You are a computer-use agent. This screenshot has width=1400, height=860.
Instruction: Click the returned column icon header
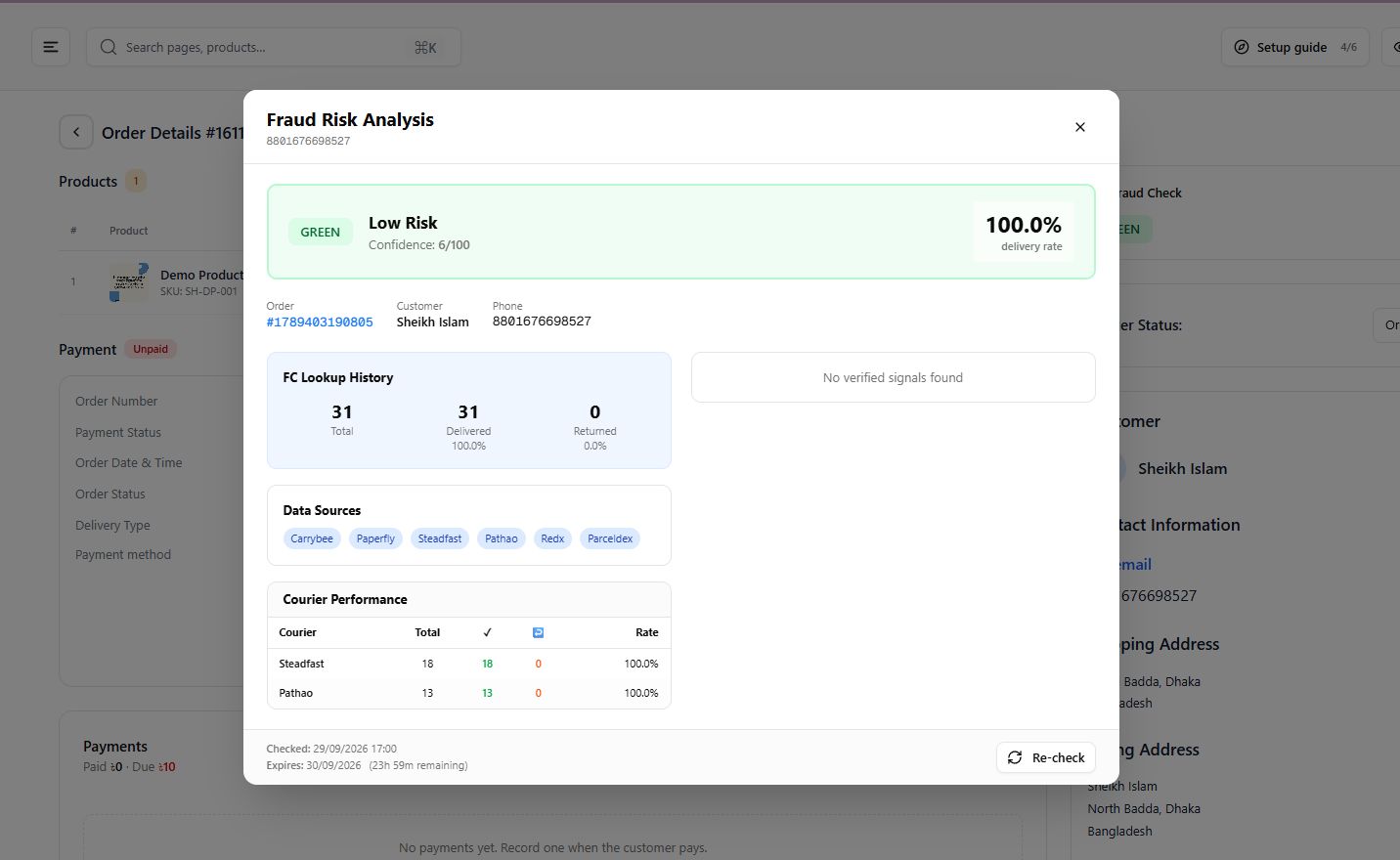click(x=538, y=632)
